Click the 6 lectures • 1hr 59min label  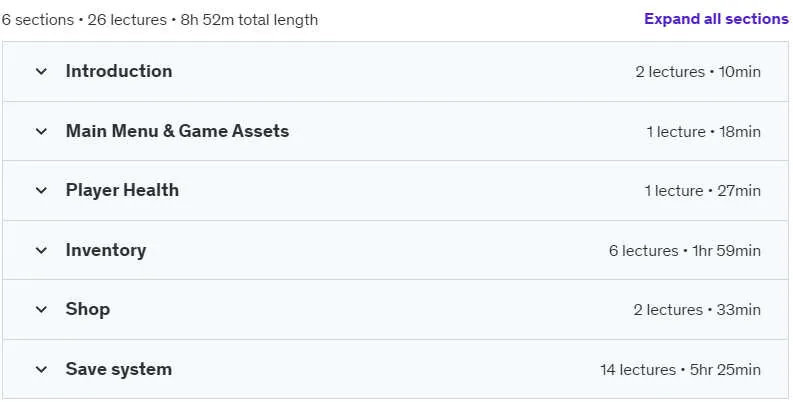click(685, 250)
